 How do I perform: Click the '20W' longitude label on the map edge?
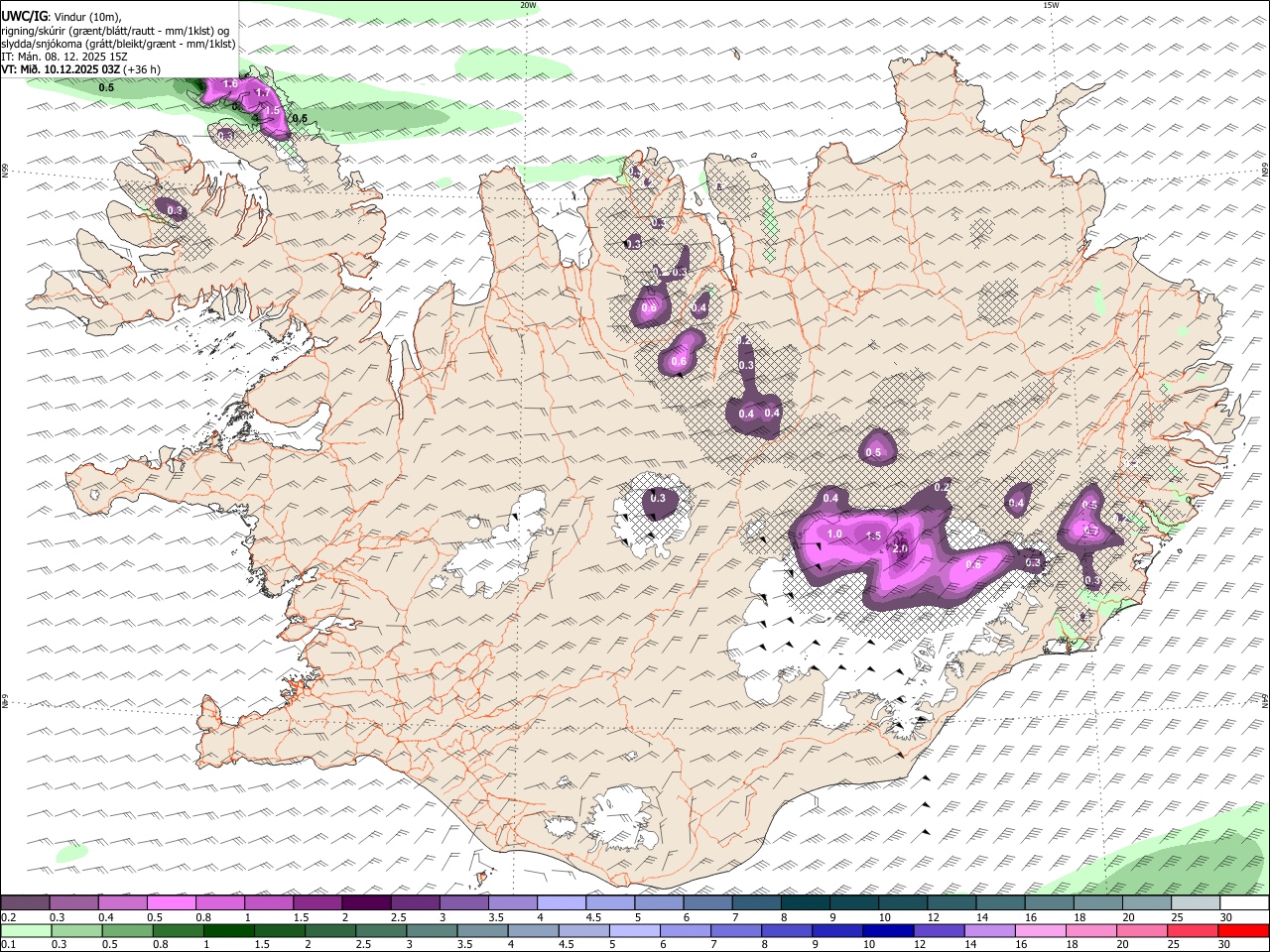(528, 5)
